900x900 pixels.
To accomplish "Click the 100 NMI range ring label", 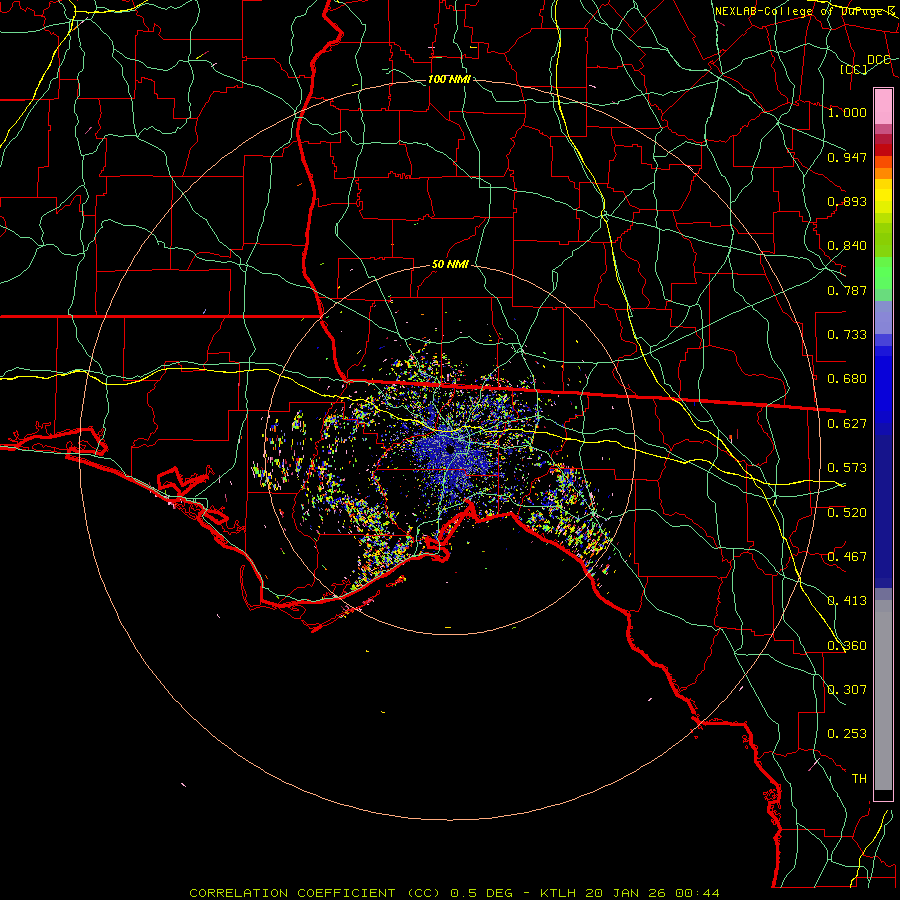I will point(449,79).
